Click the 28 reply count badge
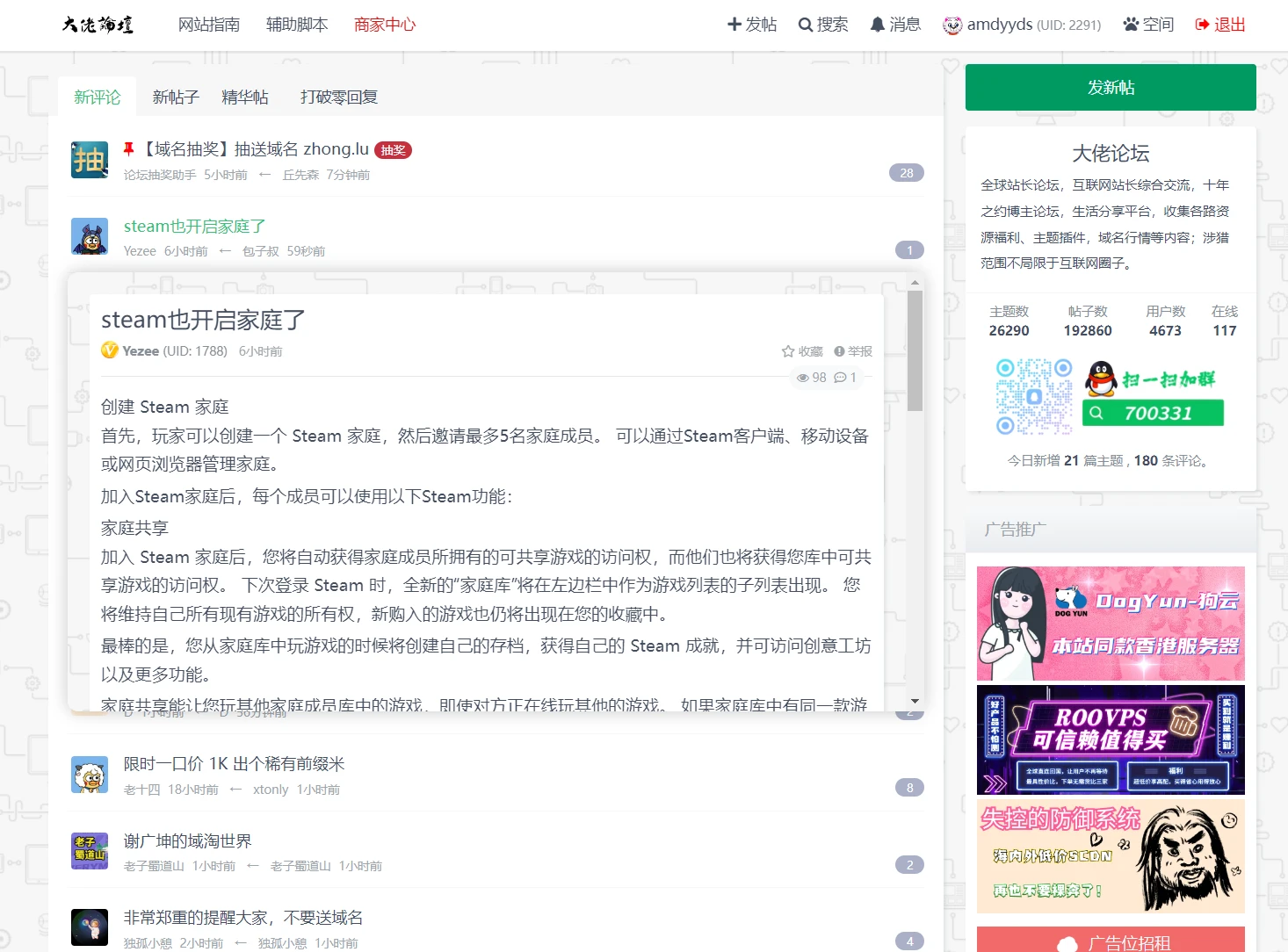The width and height of the screenshot is (1288, 952). [x=906, y=173]
